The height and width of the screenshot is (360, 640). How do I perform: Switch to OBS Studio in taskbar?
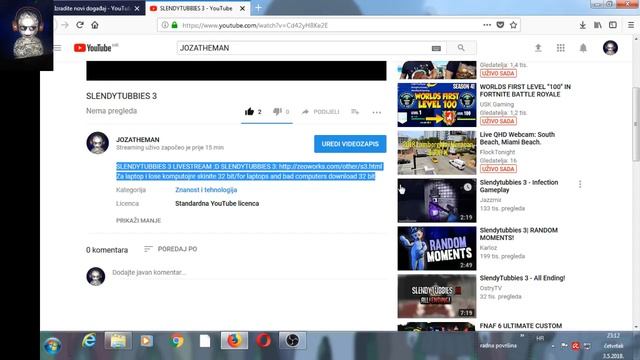tap(292, 341)
